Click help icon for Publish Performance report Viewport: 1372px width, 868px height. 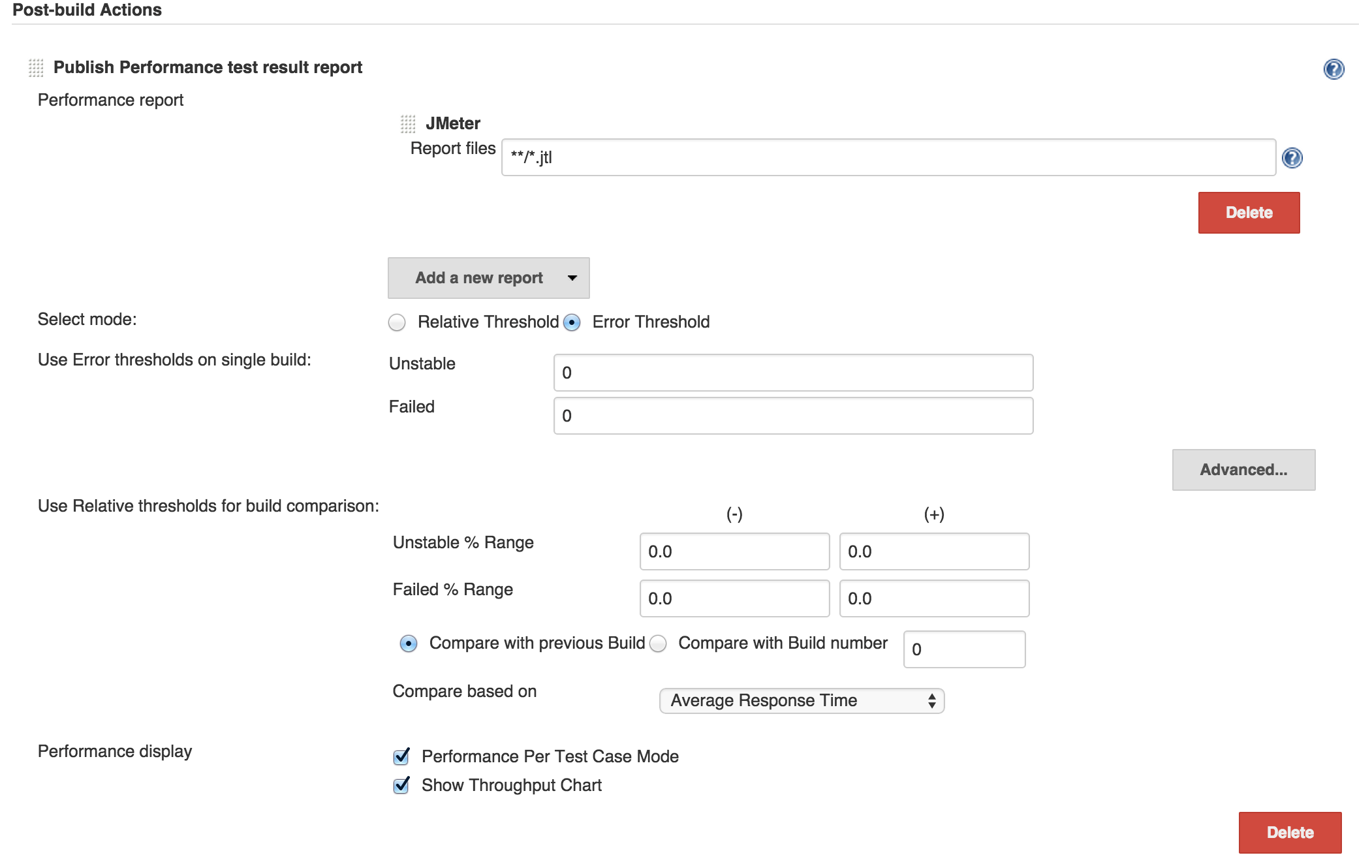coord(1333,69)
